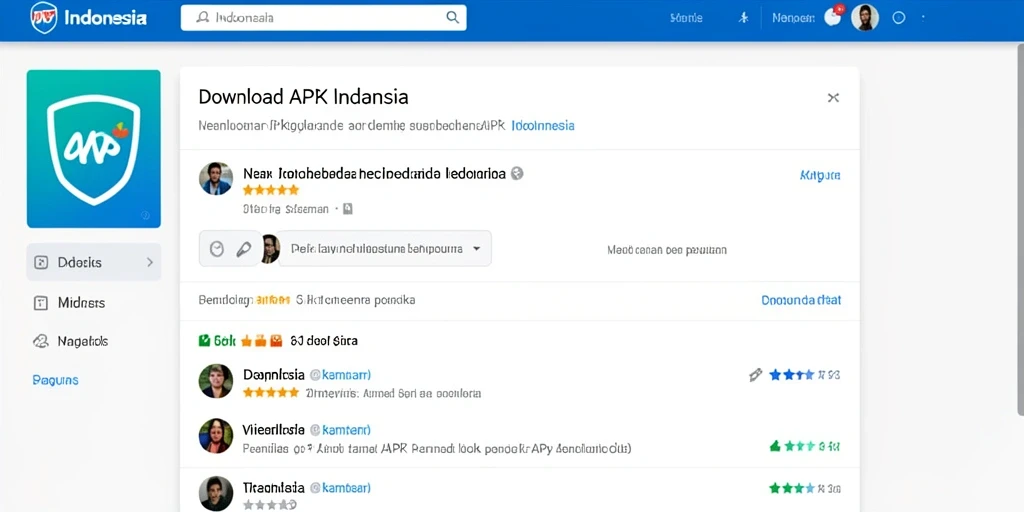Click the app shield thumbnail image
Viewport: 1024px width, 512px height.
click(93, 149)
